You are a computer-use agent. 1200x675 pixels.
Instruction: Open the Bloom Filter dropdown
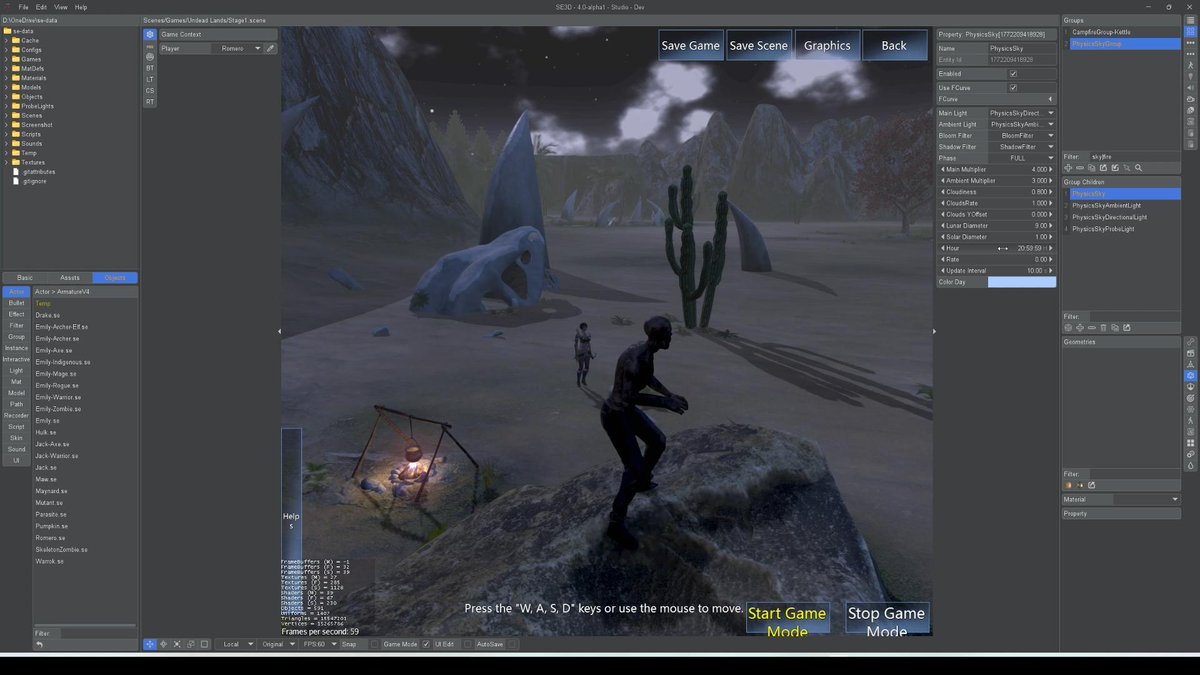point(1022,135)
